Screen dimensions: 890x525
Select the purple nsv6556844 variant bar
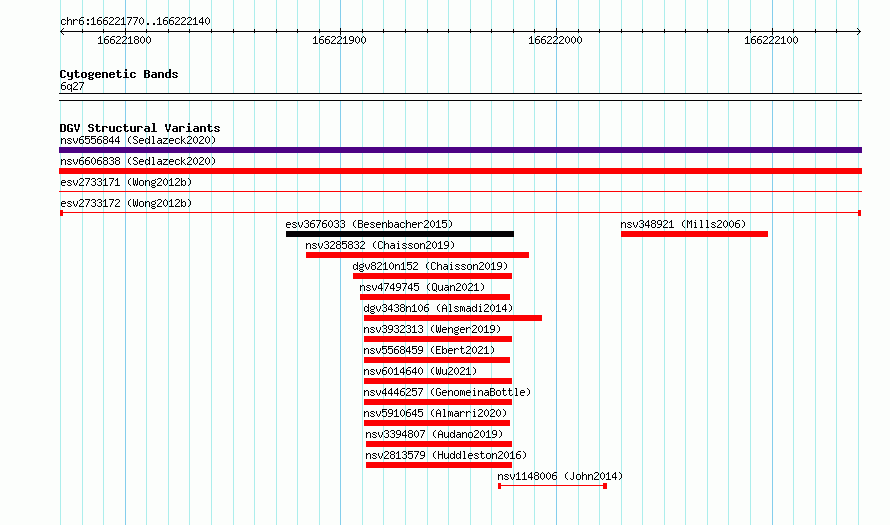click(460, 150)
